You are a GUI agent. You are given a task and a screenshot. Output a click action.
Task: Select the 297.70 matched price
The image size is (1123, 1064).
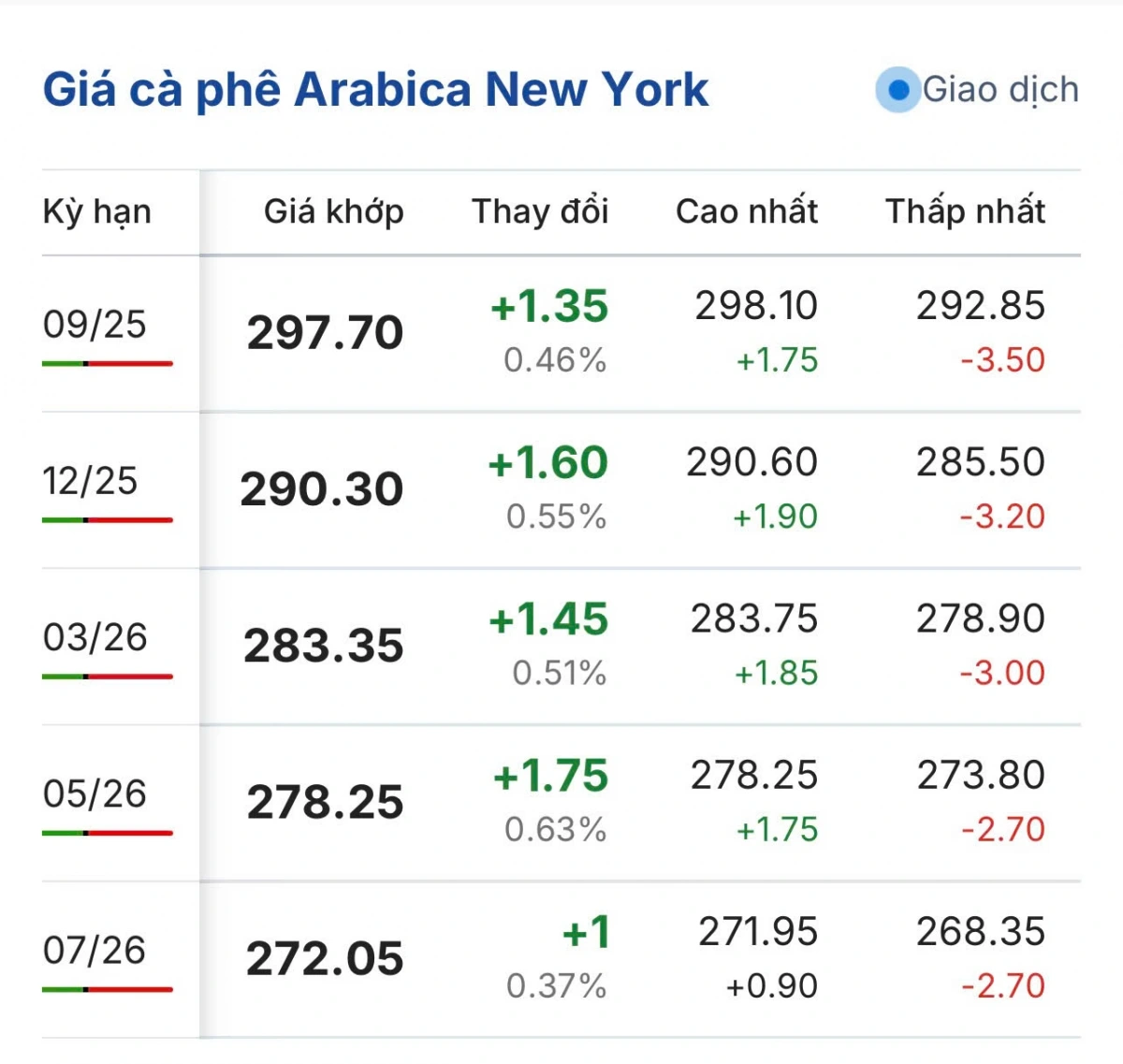(325, 333)
